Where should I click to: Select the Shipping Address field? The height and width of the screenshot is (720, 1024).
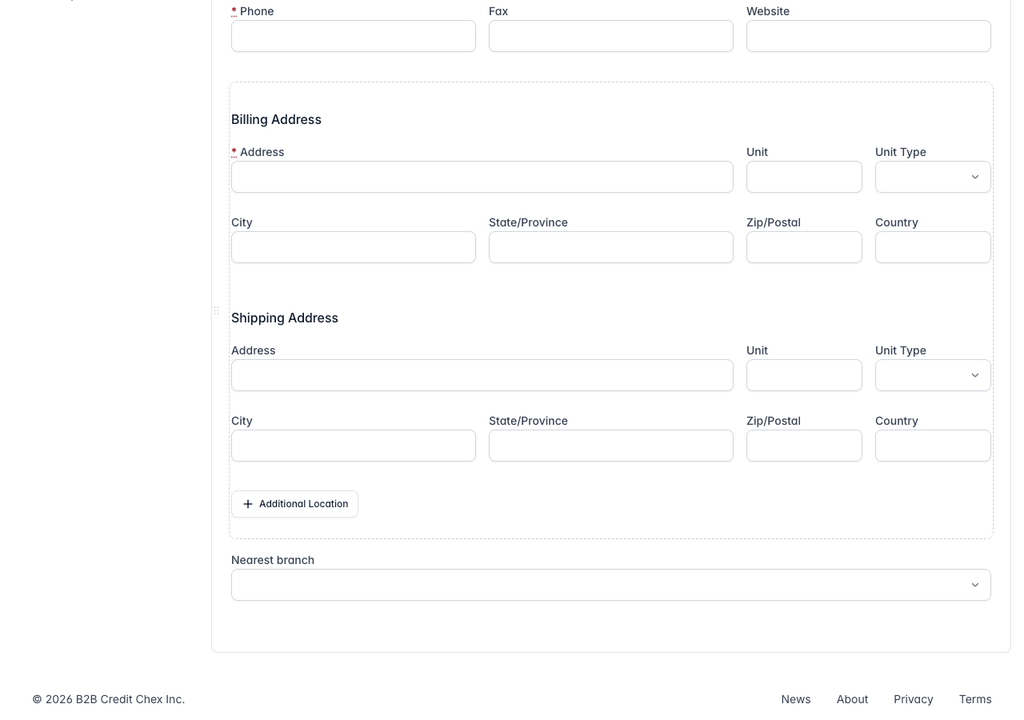482,375
